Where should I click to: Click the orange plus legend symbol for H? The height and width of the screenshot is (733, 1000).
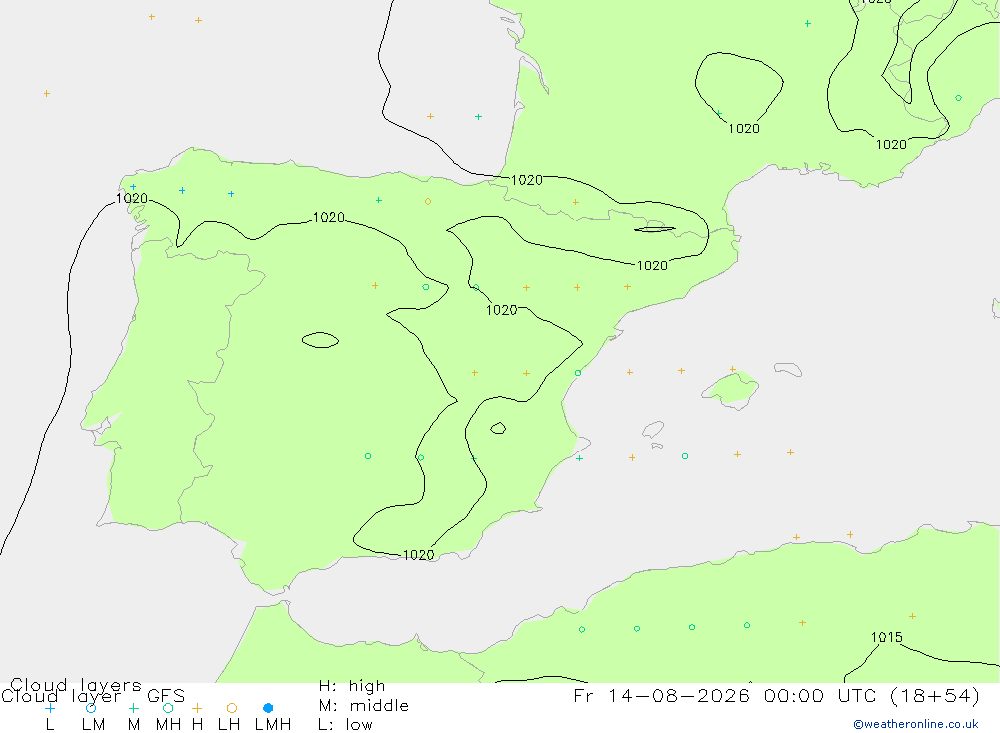pyautogui.click(x=197, y=708)
